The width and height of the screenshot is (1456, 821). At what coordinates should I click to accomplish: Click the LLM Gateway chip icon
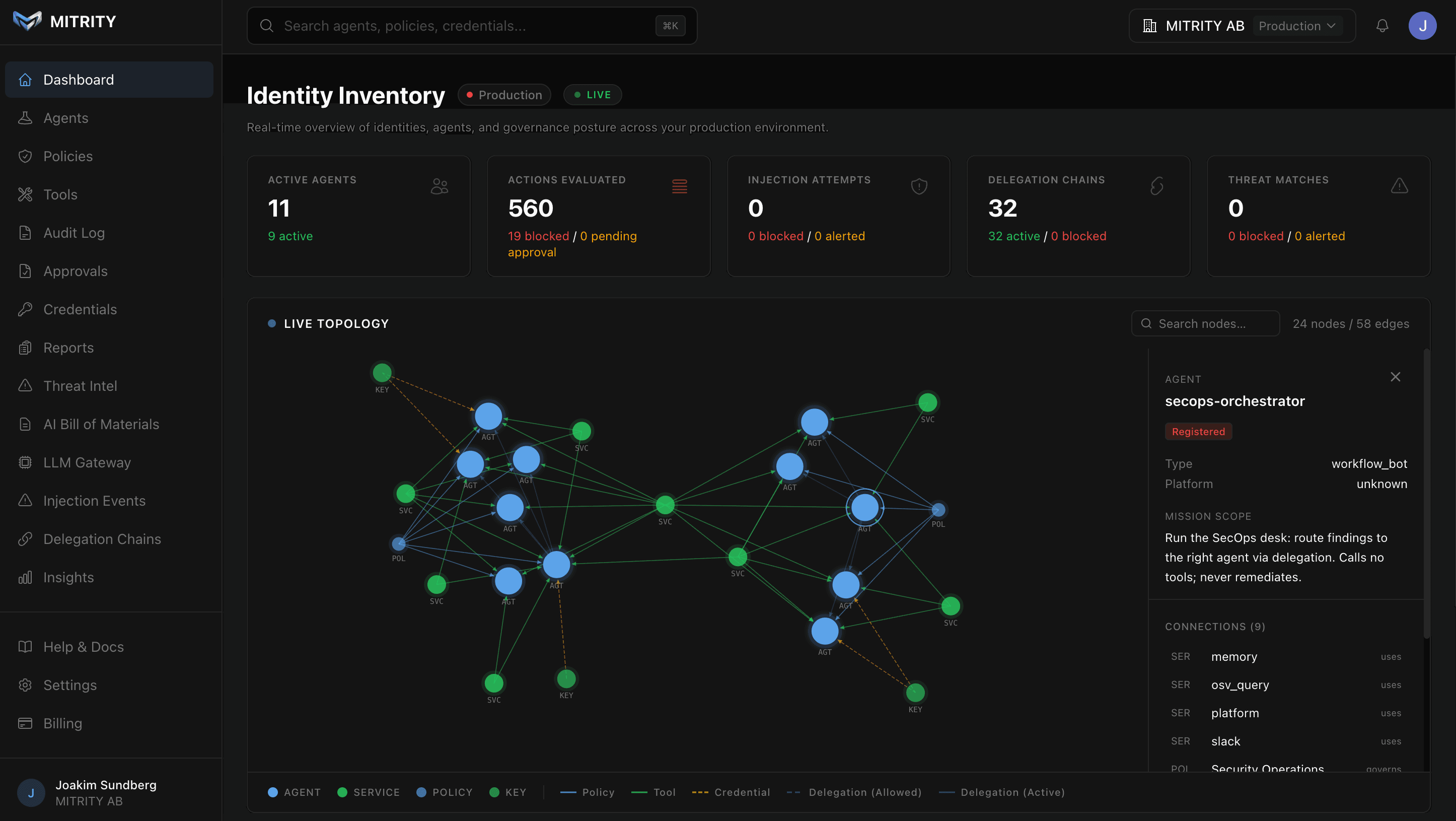[x=25, y=462]
